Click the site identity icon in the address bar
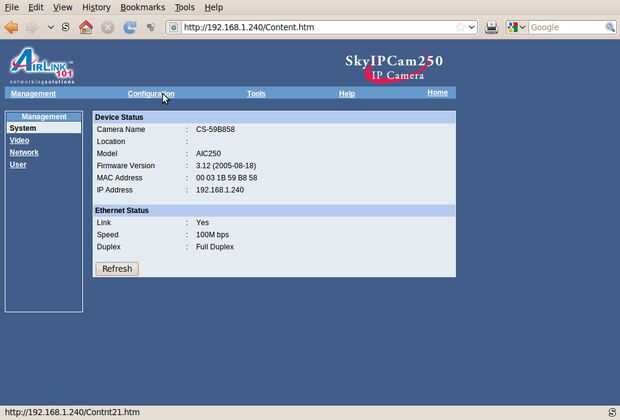The height and width of the screenshot is (420, 620). (x=173, y=27)
